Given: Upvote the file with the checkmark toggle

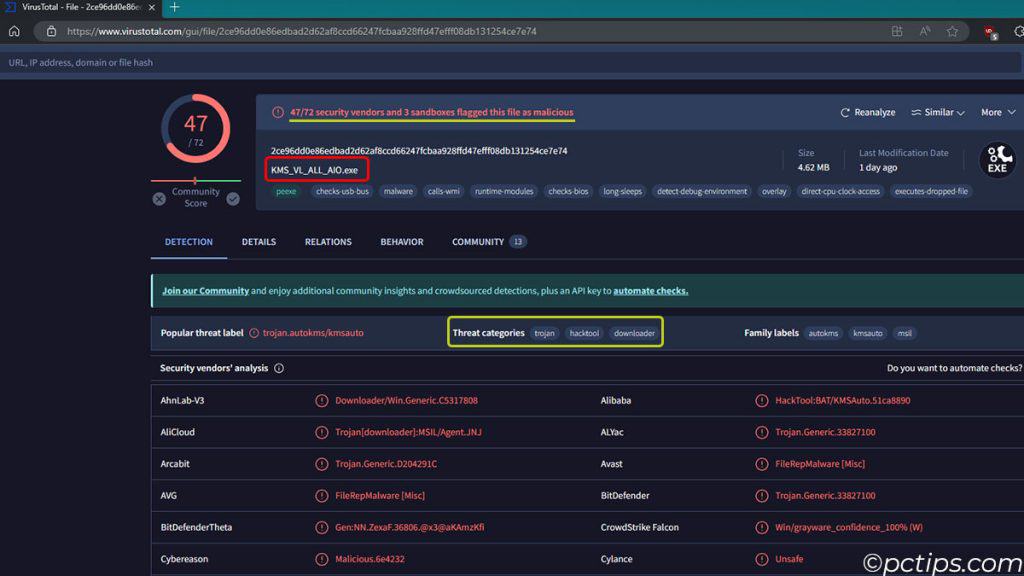Looking at the screenshot, I should click(233, 199).
